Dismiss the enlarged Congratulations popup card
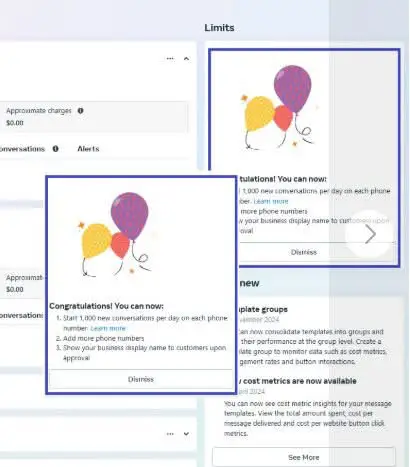Screen dimensions: 410x467 coord(141,379)
